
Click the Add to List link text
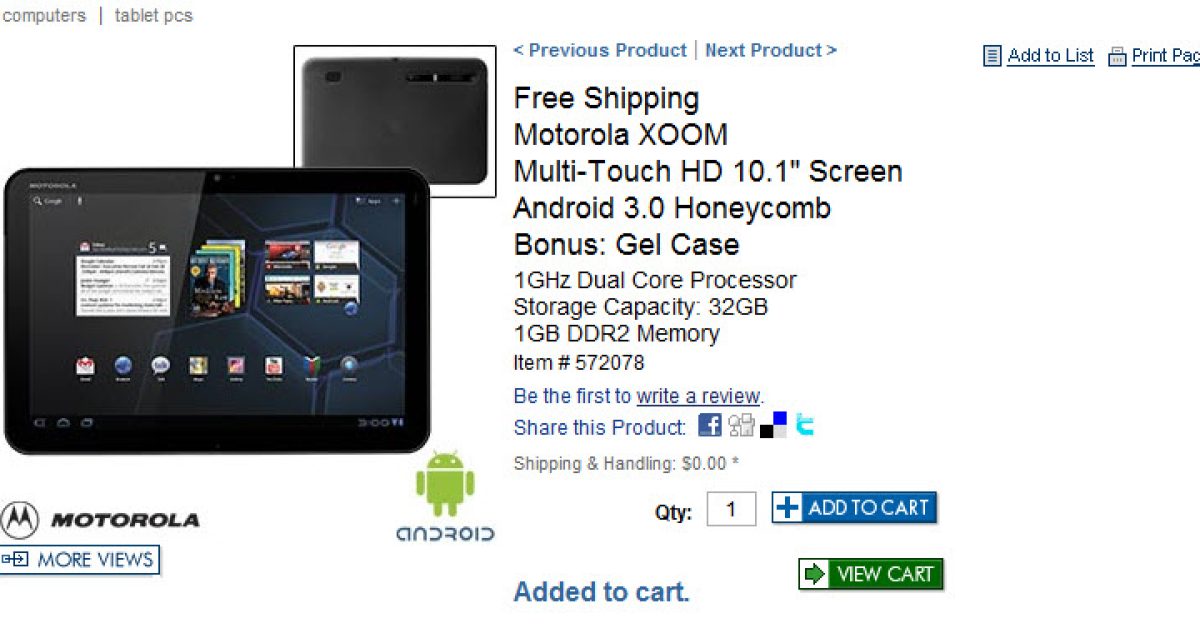click(x=1051, y=56)
